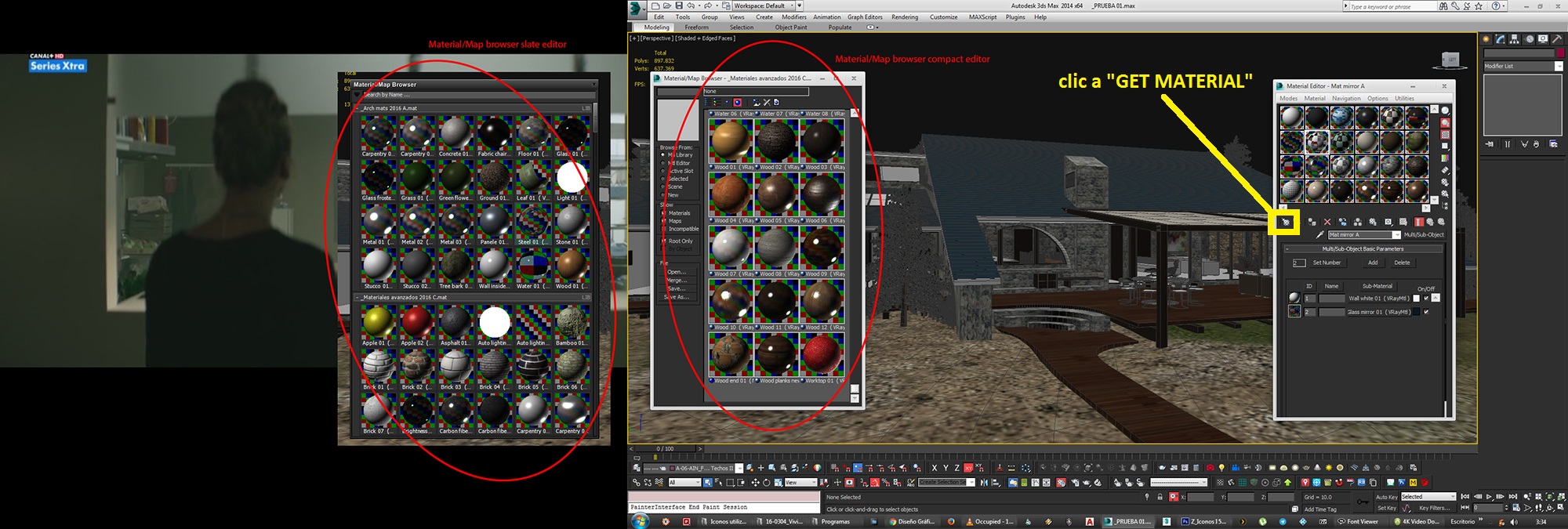Click the Select Object arrow tool

708,482
